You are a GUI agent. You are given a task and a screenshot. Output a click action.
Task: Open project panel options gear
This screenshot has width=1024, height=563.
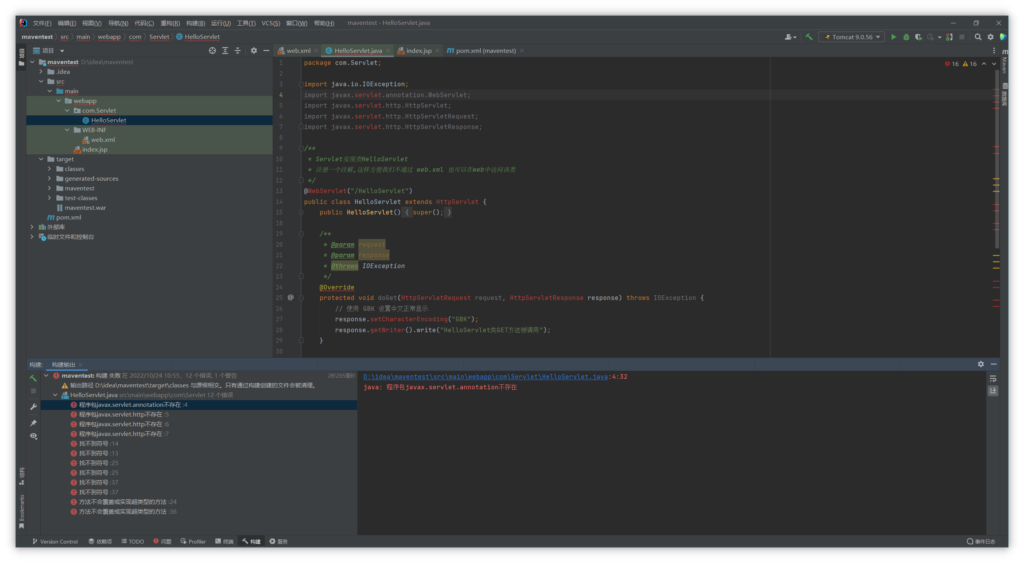(x=253, y=50)
